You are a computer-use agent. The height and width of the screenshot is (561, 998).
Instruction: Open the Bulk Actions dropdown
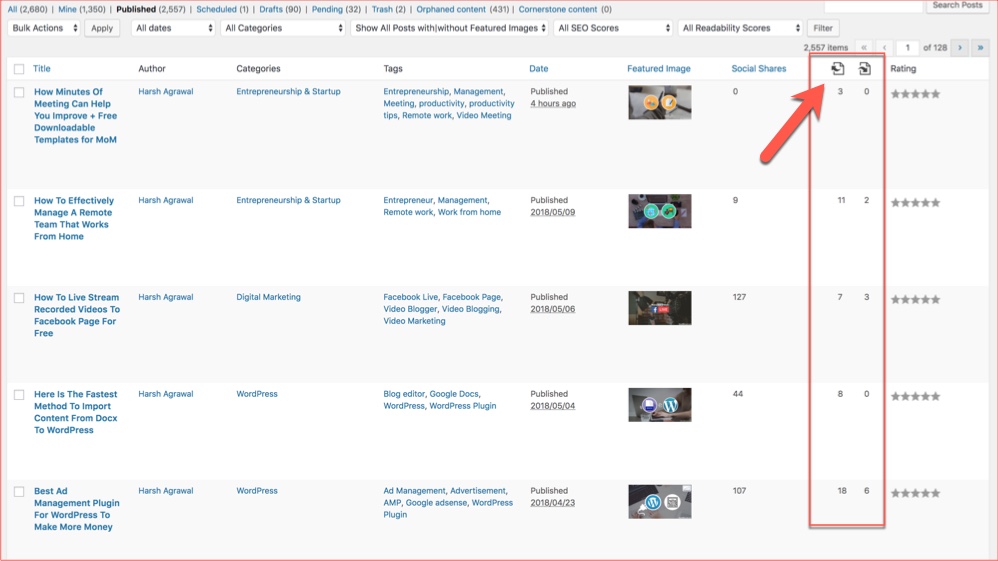[x=44, y=28]
